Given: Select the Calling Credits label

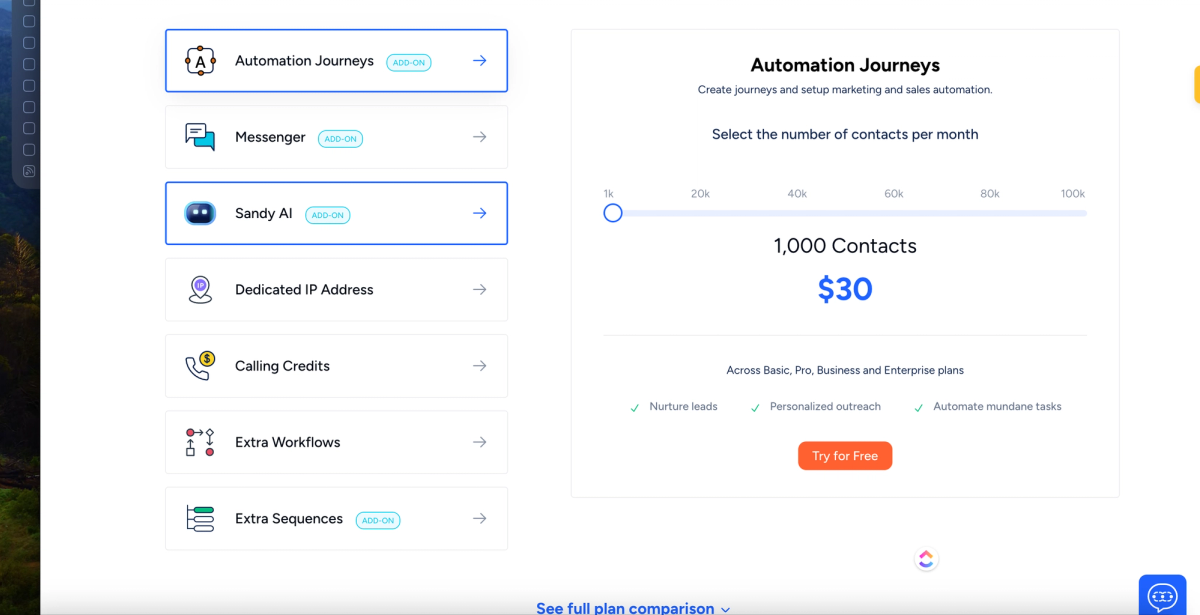Looking at the screenshot, I should coord(282,366).
